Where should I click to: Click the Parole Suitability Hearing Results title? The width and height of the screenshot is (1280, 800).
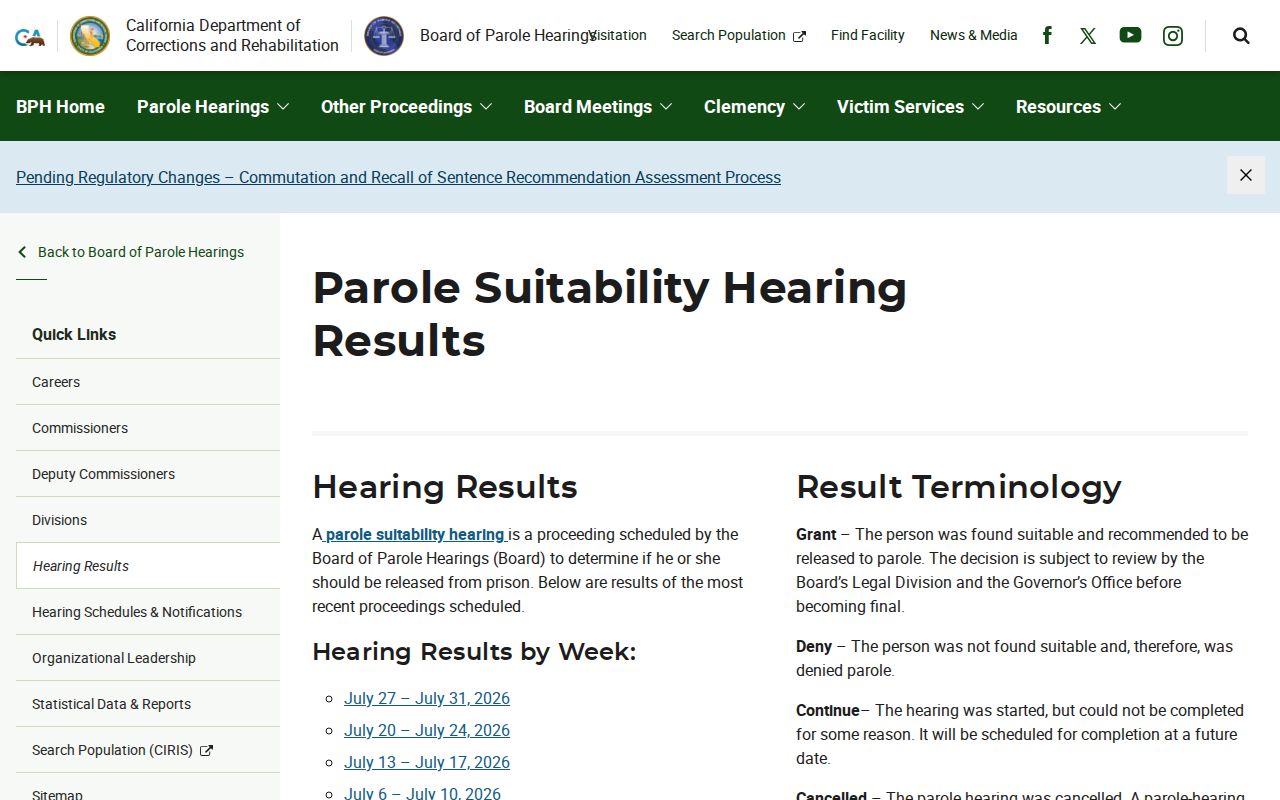(x=609, y=314)
